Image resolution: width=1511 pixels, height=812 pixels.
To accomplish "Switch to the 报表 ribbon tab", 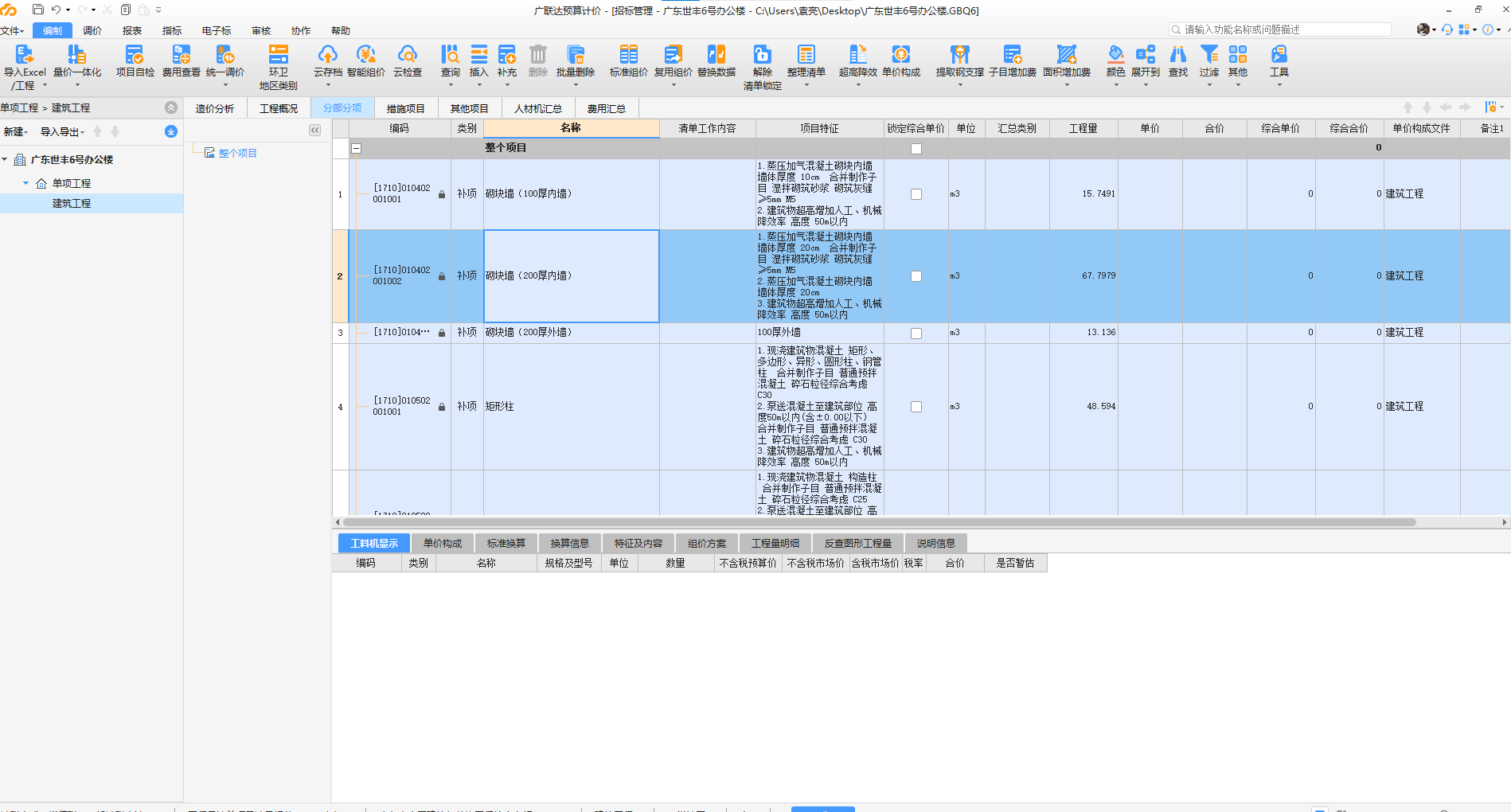I will pyautogui.click(x=132, y=31).
